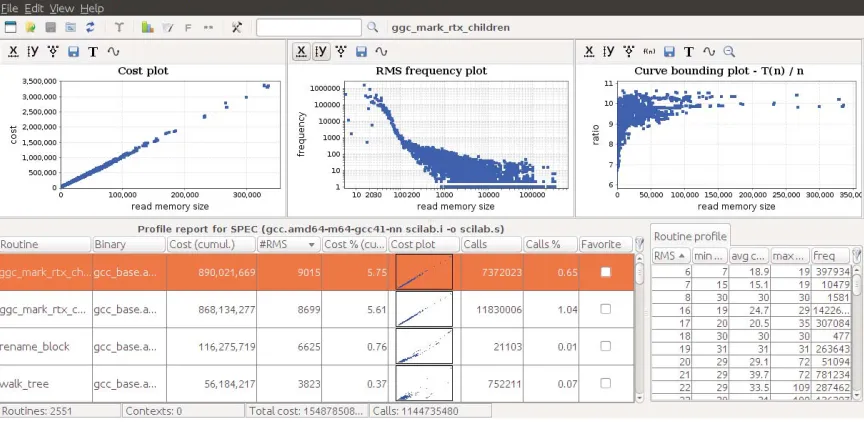
Task: Click the T text icon in Cost plot toolbar
Action: click(x=93, y=52)
